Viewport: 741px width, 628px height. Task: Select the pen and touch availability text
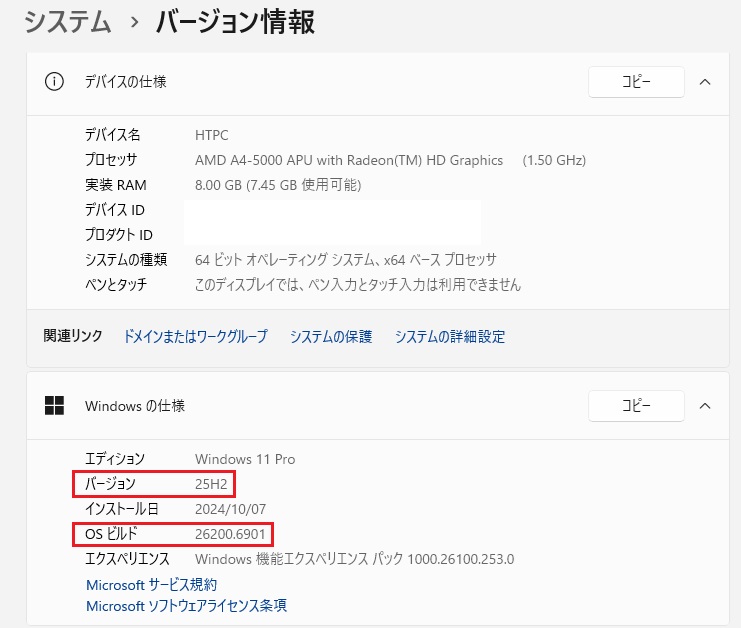(358, 284)
